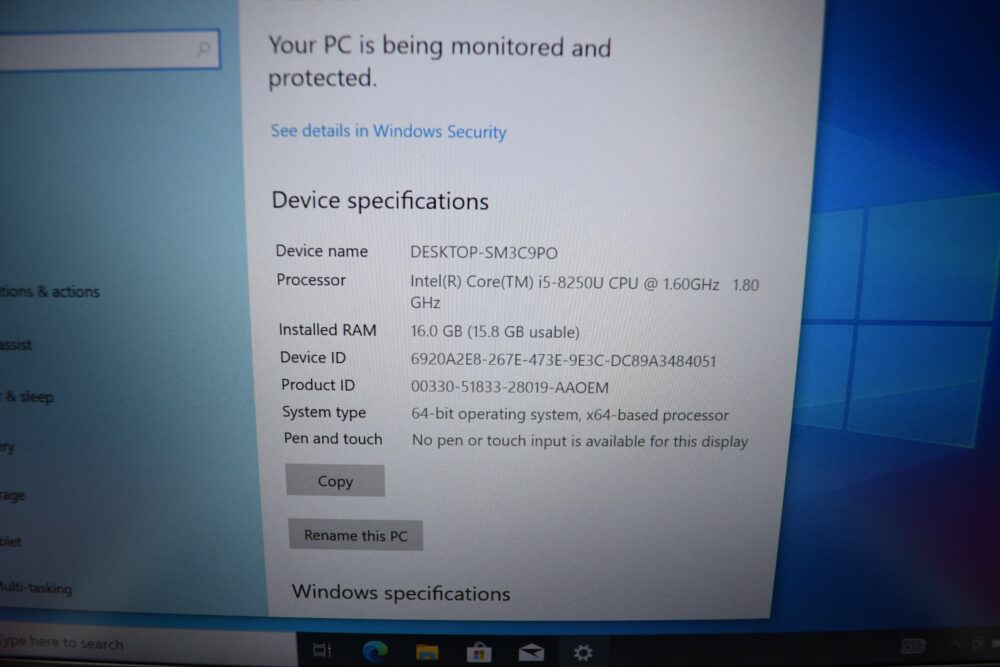Click the Copy button under device specifications
Screen dimensions: 1000x667
click(x=335, y=481)
